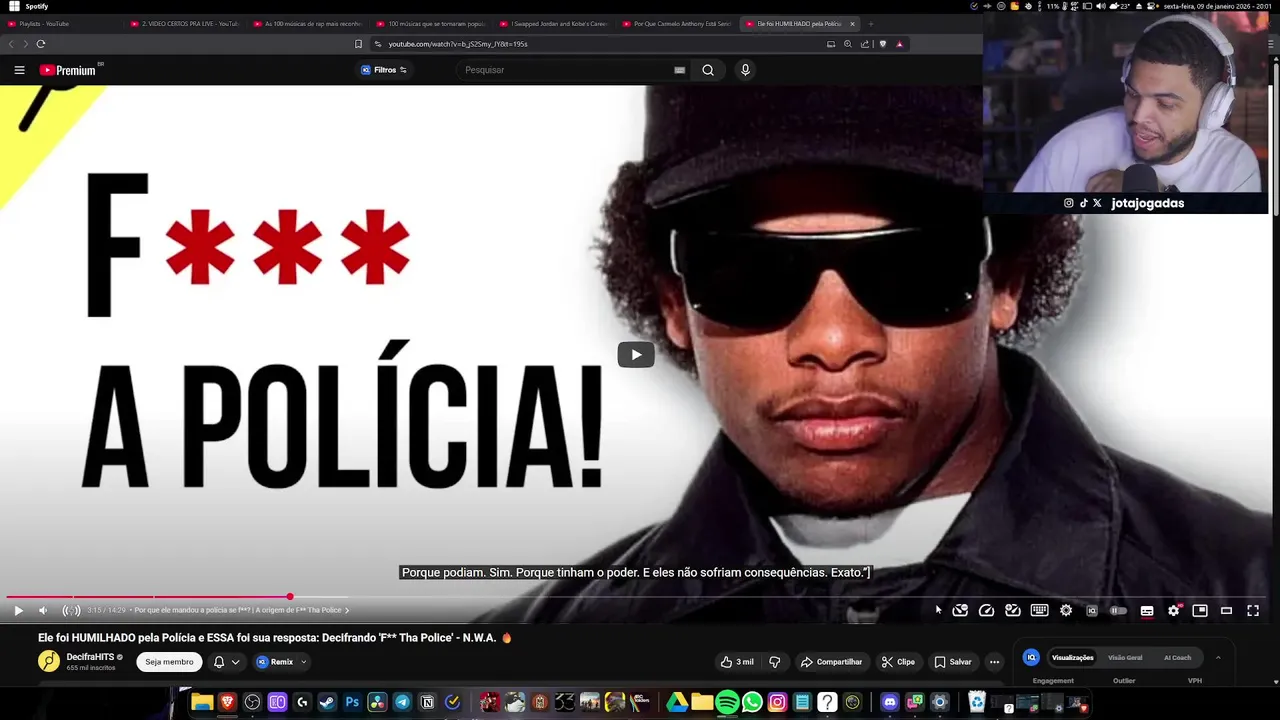Open player settings gear with HD badge

[1174, 610]
